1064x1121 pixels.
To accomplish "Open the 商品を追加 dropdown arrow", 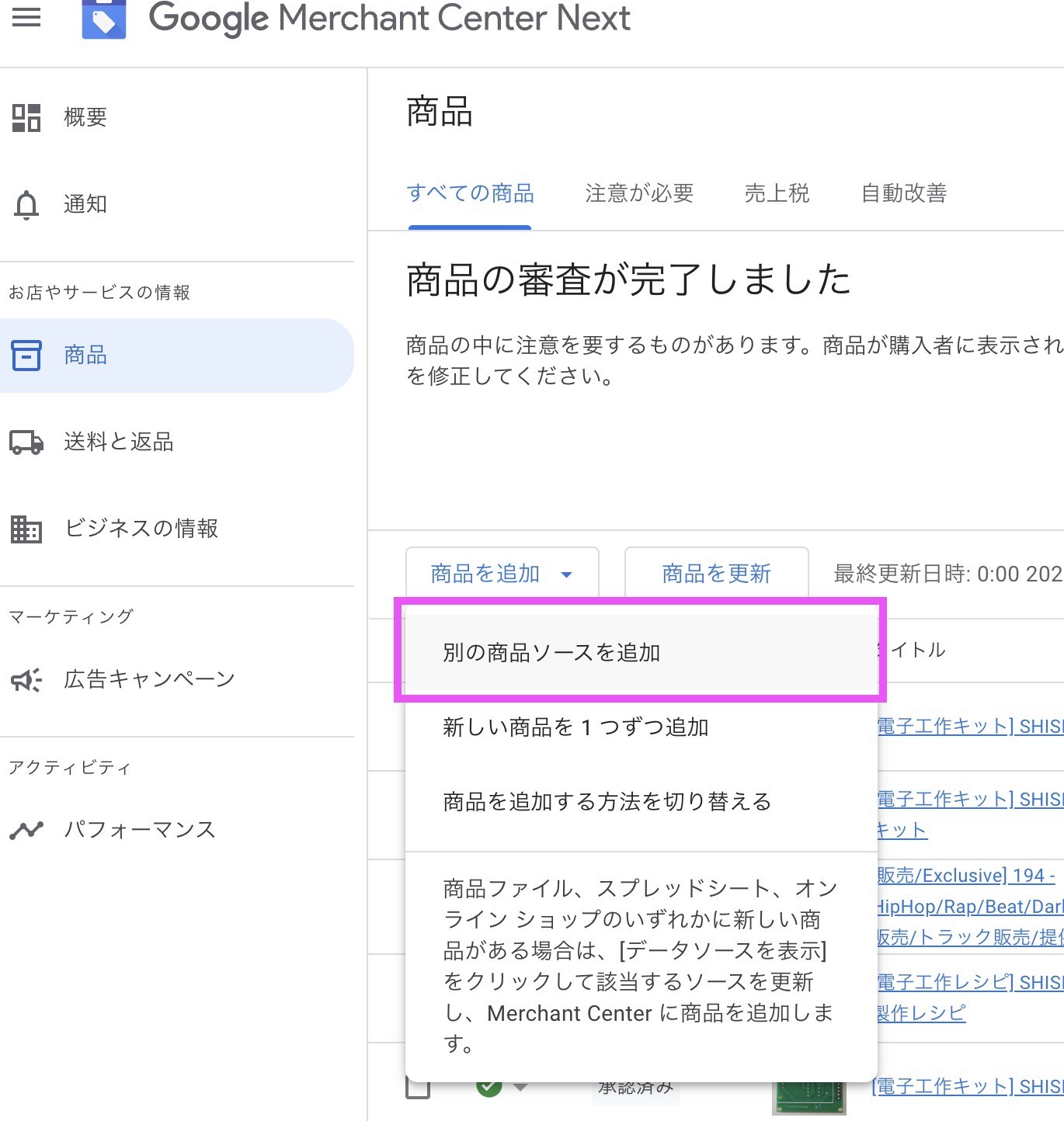I will pos(567,574).
